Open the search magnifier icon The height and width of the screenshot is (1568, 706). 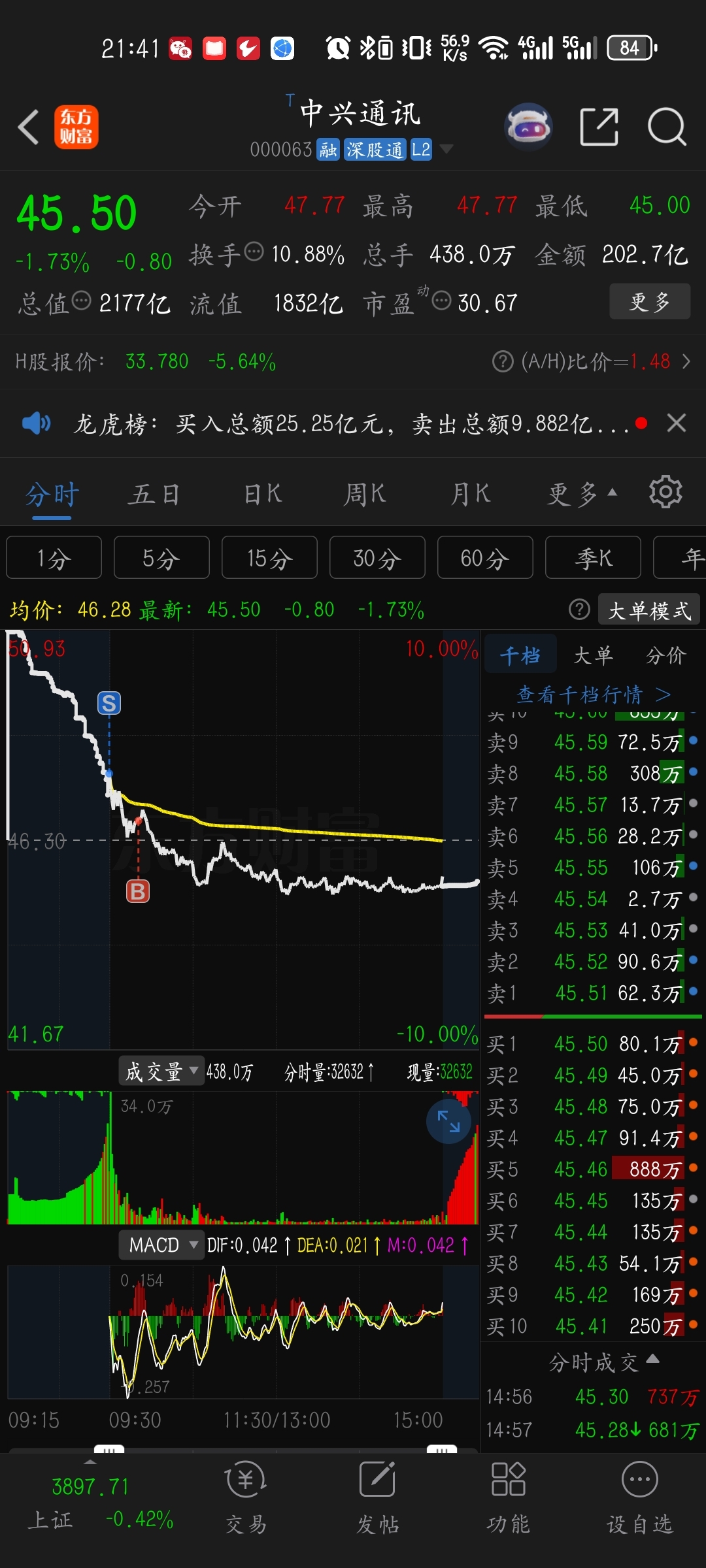pyautogui.click(x=667, y=126)
